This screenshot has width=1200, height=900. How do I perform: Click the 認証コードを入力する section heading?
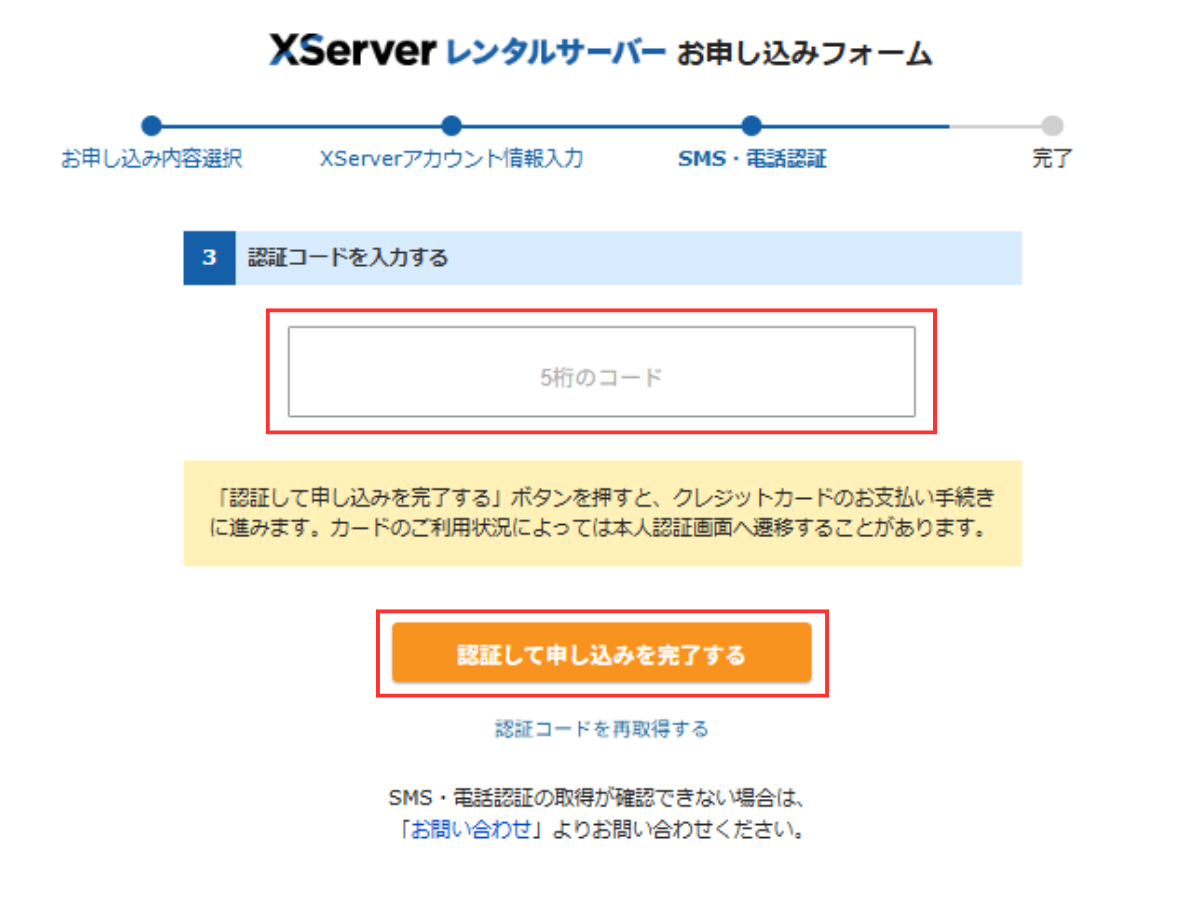point(348,258)
